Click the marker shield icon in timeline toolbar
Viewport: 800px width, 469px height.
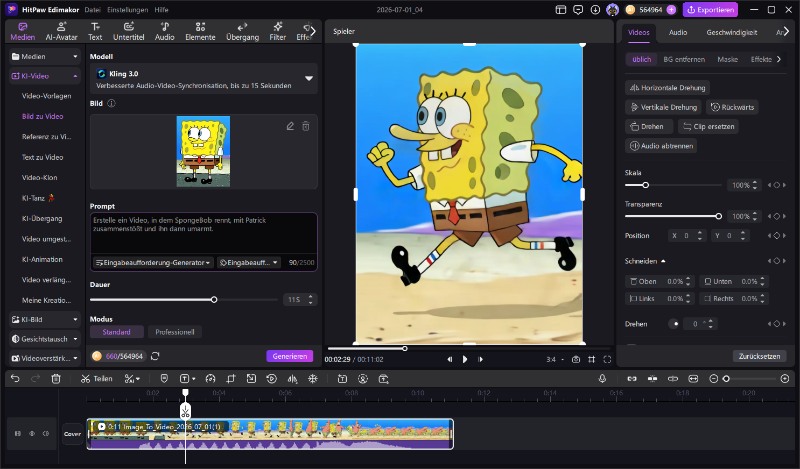coord(164,379)
